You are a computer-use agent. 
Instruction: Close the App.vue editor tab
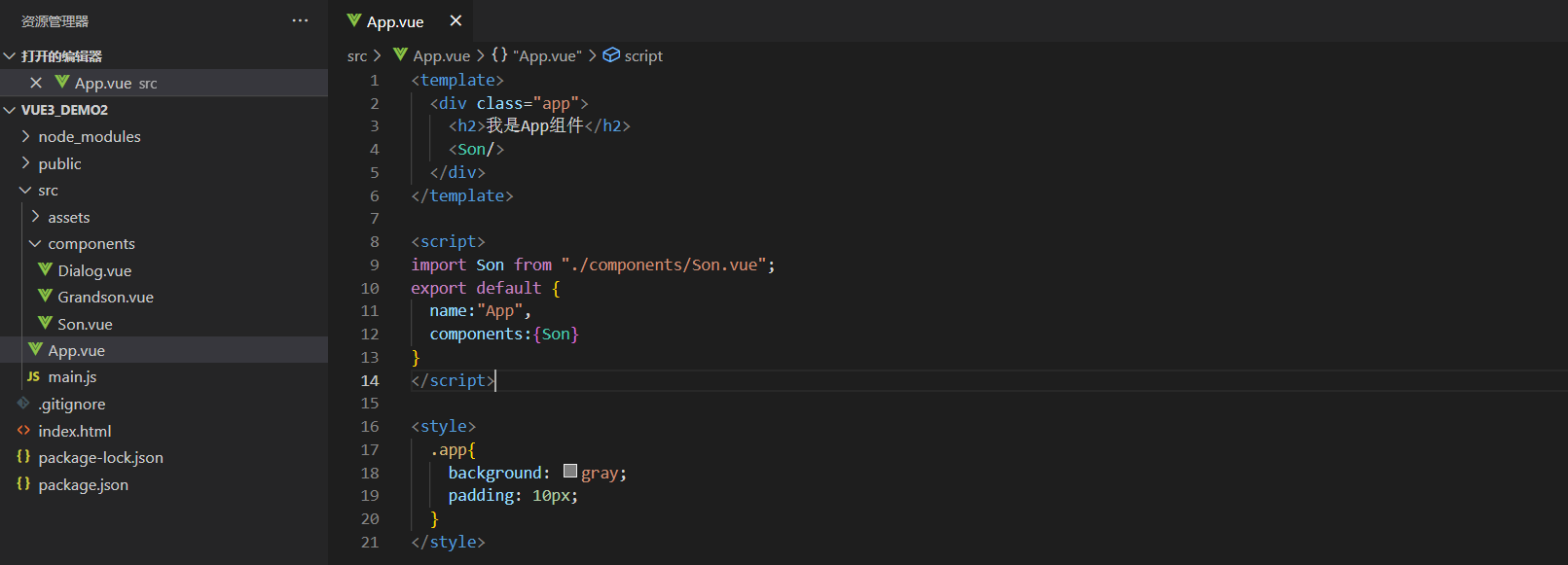[456, 20]
